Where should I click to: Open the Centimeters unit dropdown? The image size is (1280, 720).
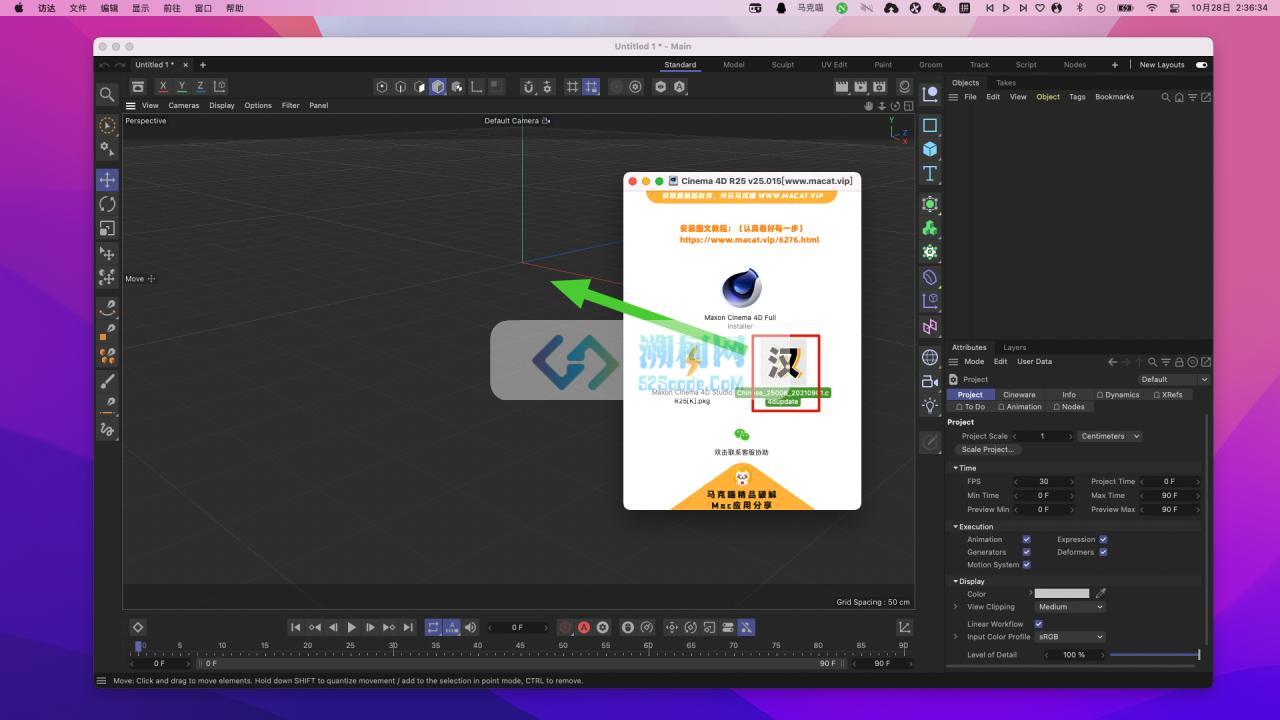click(1109, 436)
